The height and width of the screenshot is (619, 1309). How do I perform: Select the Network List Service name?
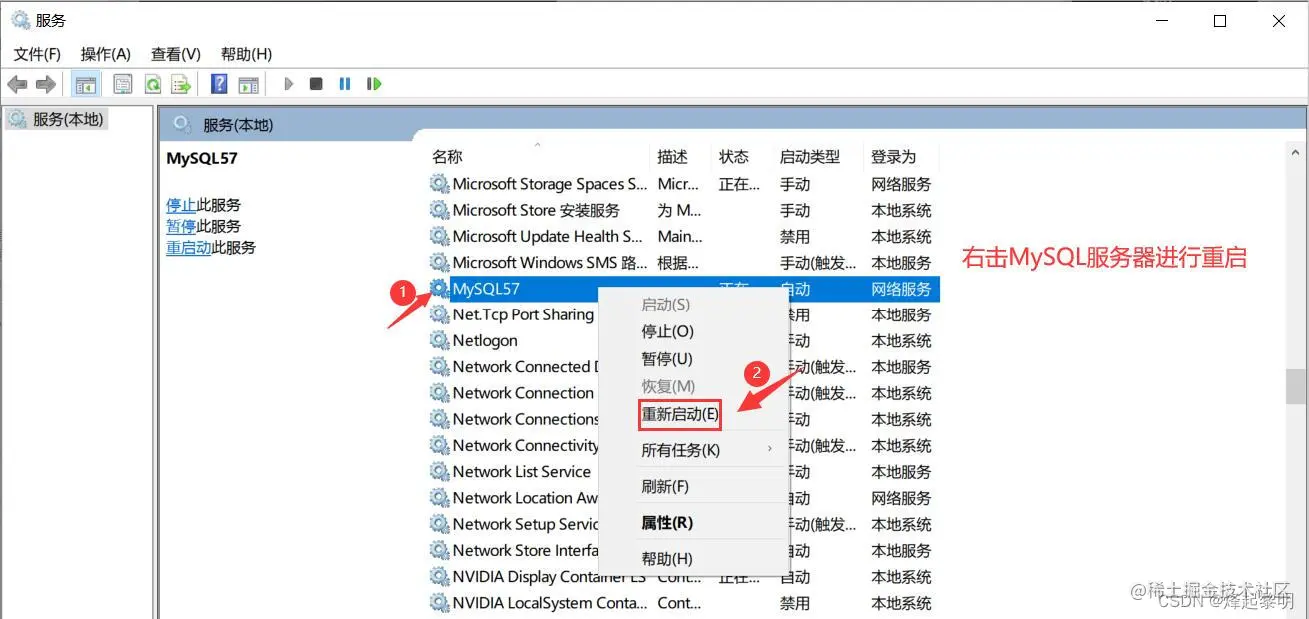[x=522, y=471]
